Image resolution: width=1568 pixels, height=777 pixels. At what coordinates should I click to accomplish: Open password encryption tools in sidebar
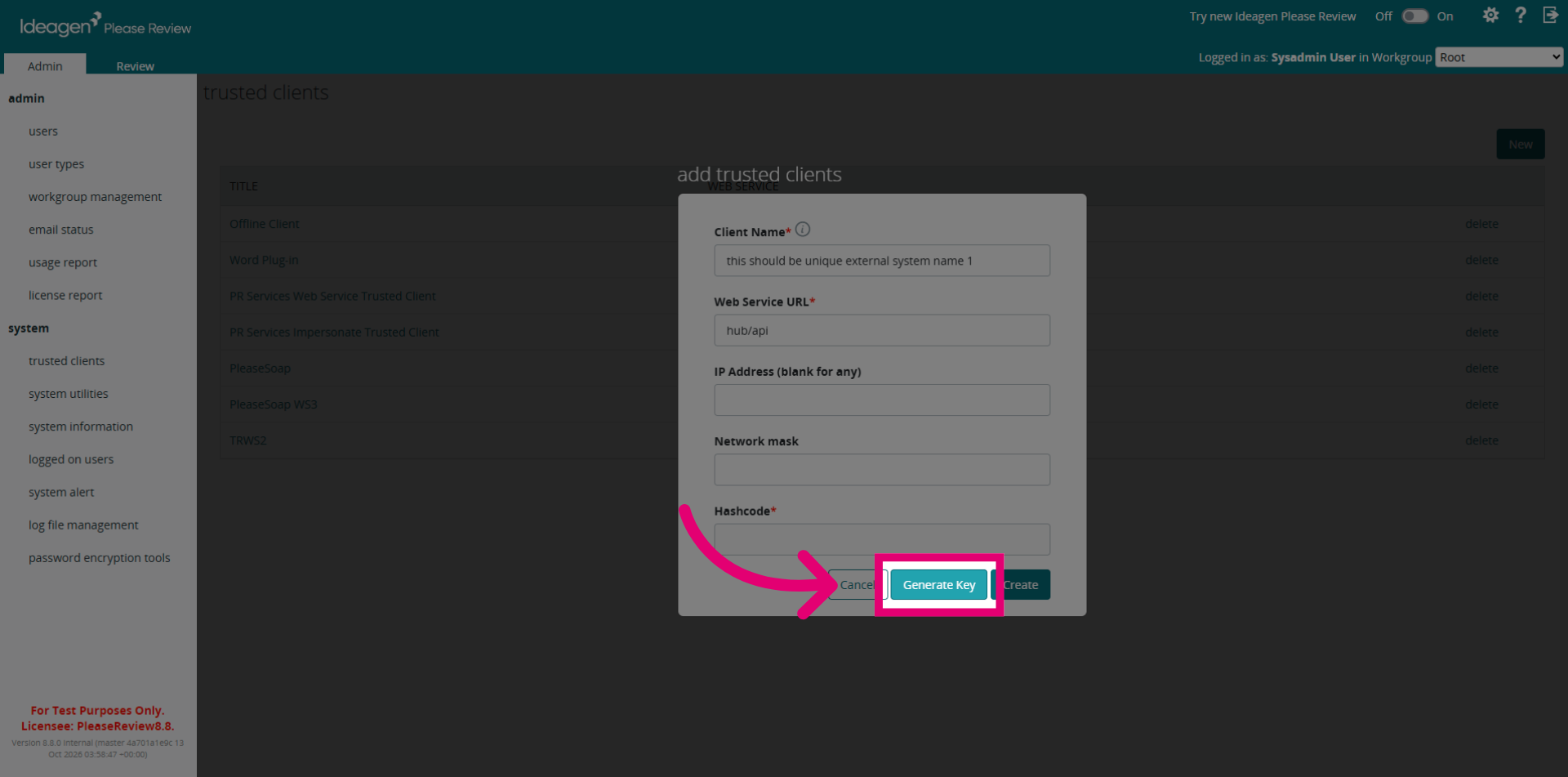pos(100,558)
